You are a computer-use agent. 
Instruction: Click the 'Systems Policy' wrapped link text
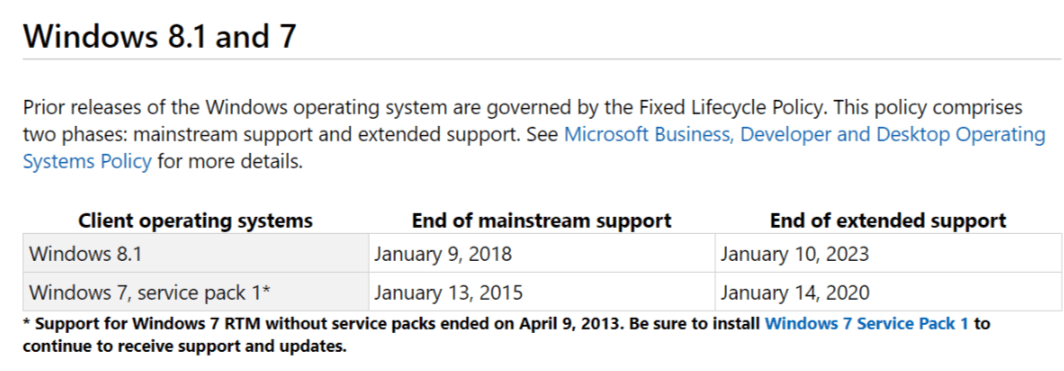pyautogui.click(x=87, y=163)
